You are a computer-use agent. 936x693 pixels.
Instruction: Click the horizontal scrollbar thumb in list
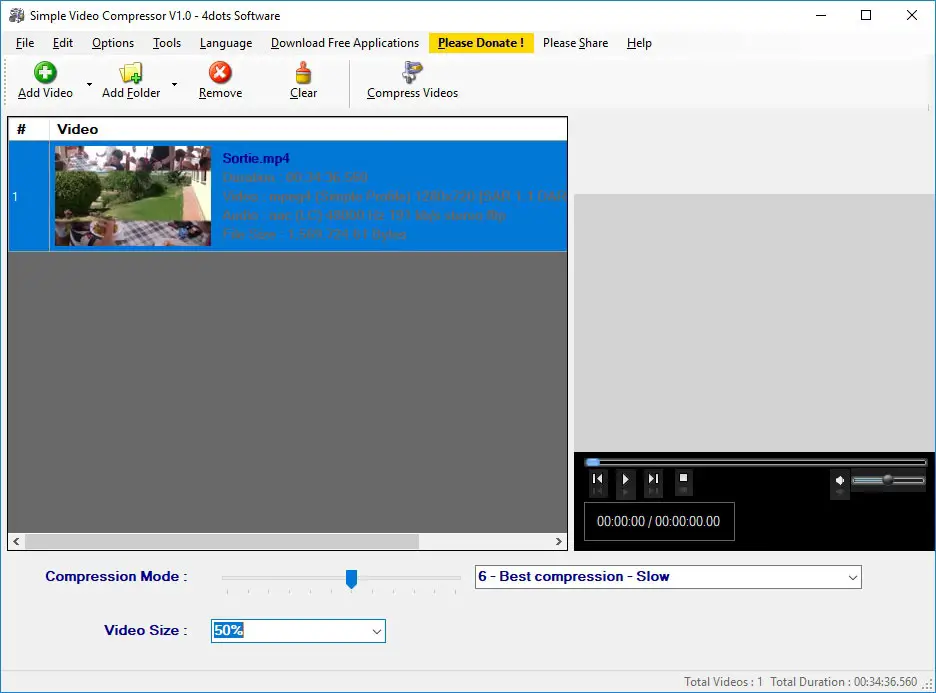pos(221,541)
